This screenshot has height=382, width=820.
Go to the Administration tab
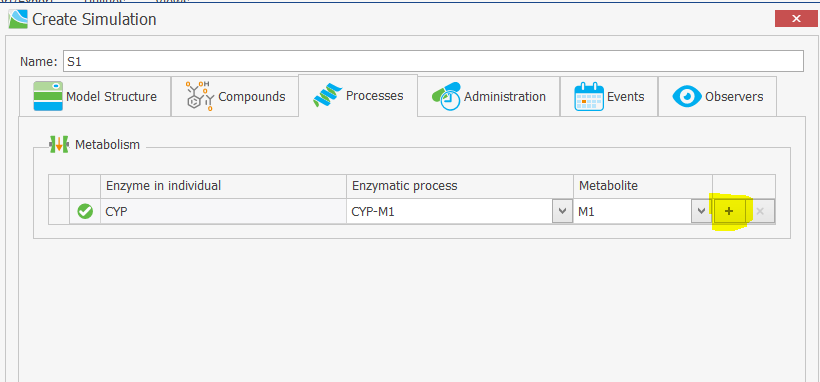pos(488,97)
